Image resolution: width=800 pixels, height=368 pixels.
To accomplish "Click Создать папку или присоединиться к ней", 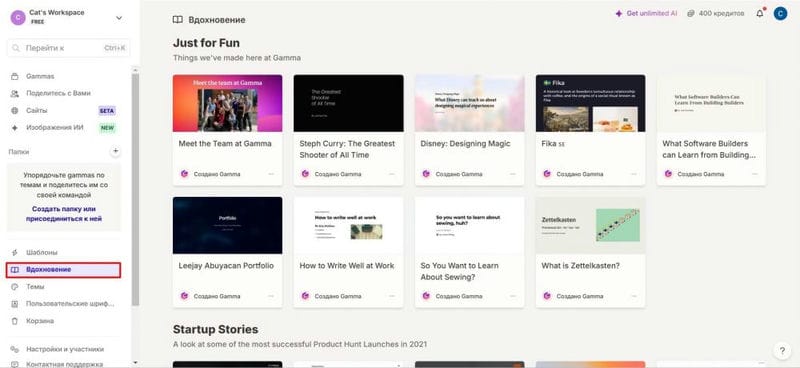I will tap(64, 214).
